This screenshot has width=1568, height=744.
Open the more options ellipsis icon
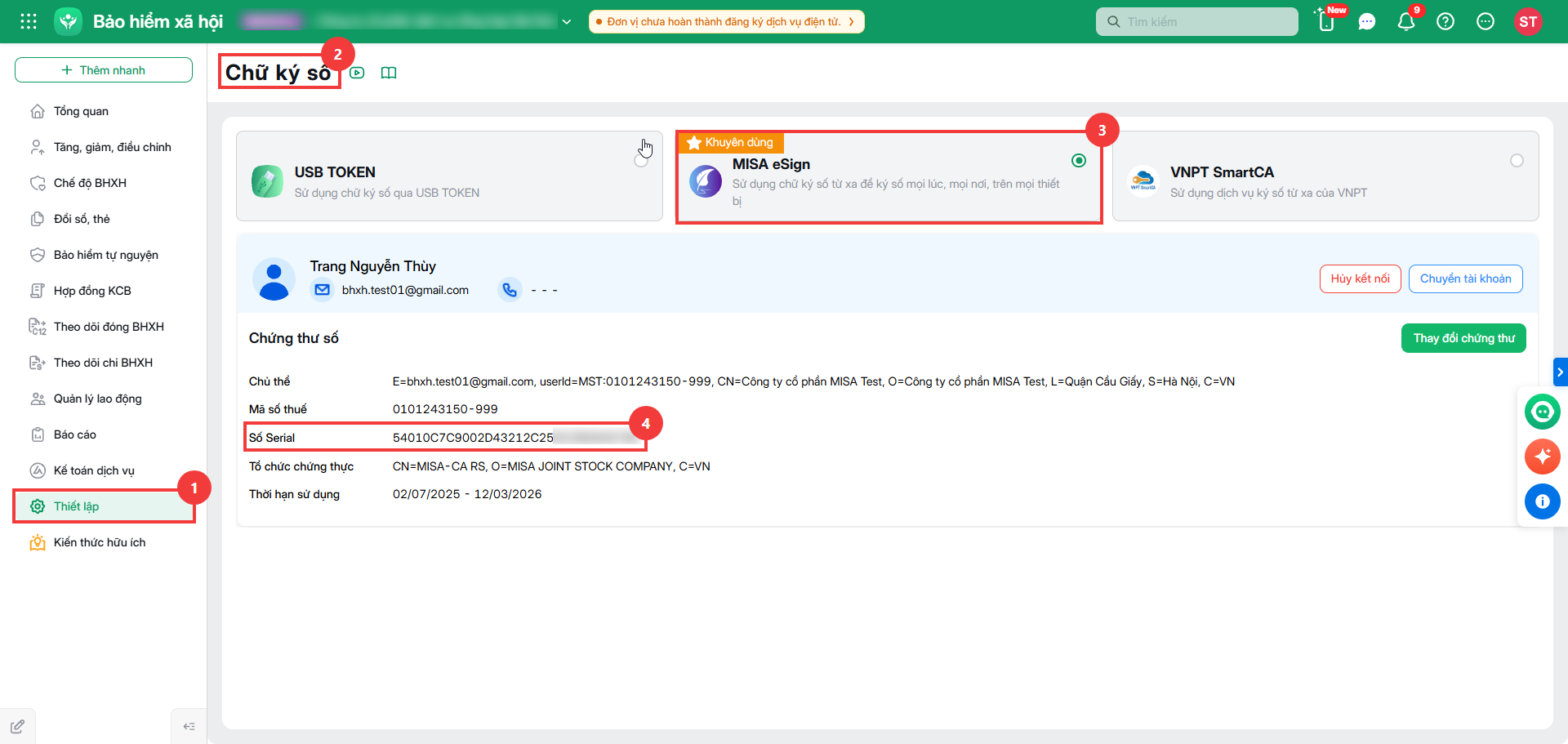click(x=1486, y=22)
